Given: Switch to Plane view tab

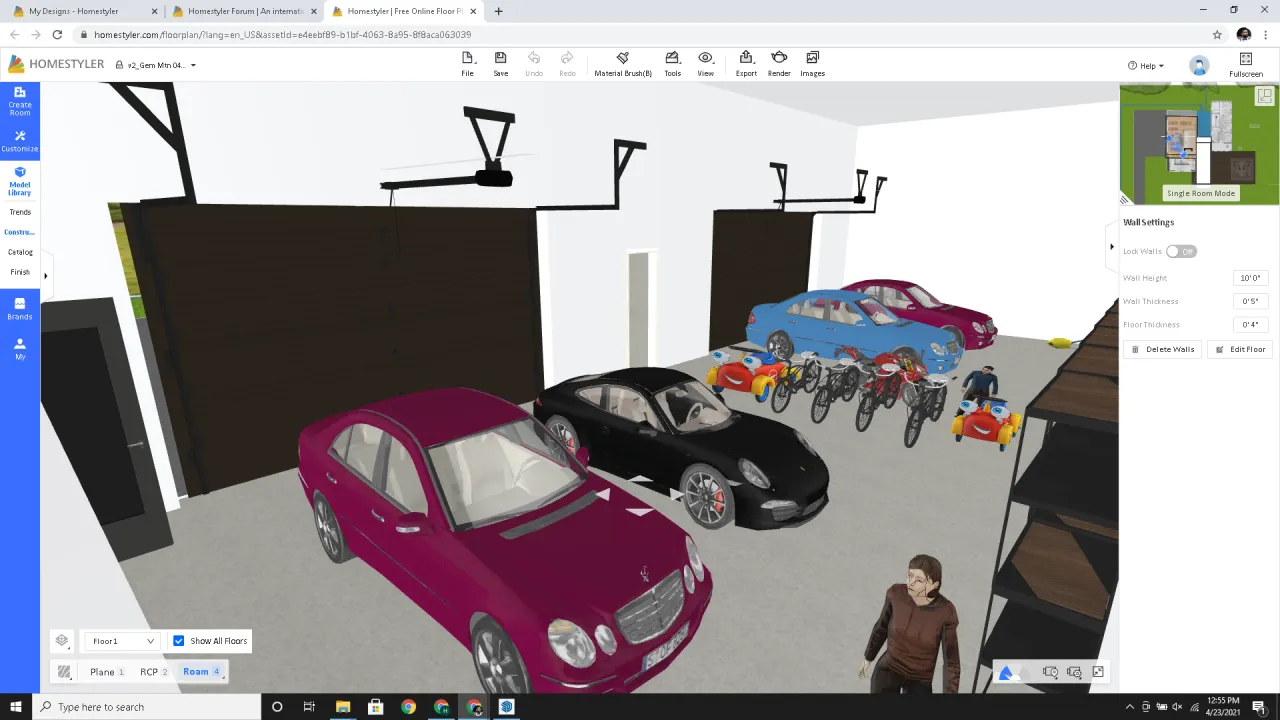Looking at the screenshot, I should 103,672.
